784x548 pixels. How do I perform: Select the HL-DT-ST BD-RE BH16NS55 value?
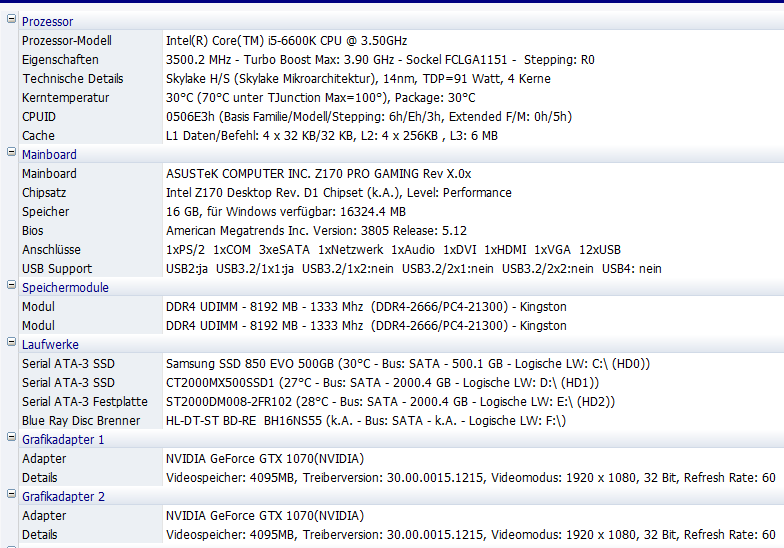366,420
